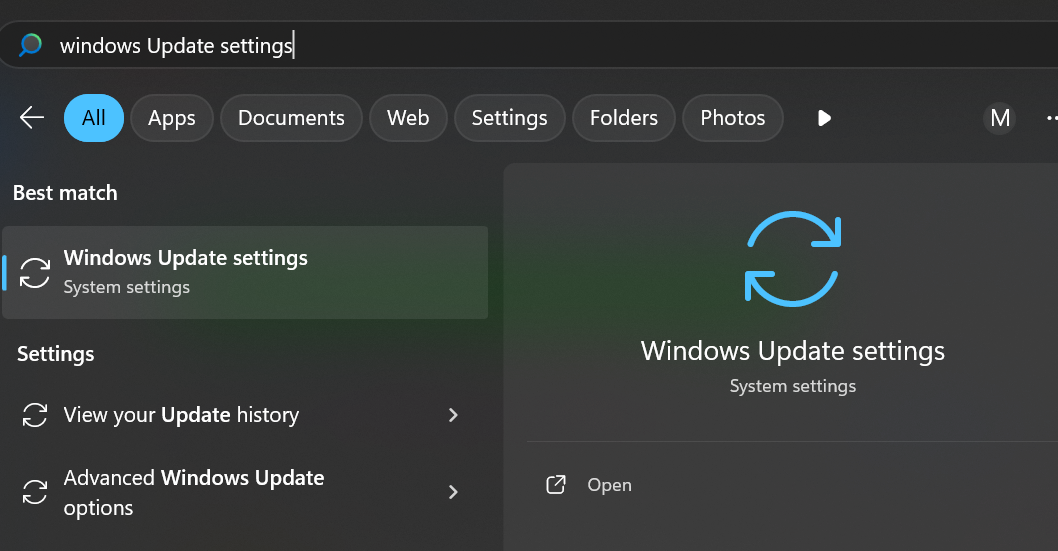The image size is (1058, 551).
Task: Open the three-dots more options menu
Action: (x=1050, y=118)
